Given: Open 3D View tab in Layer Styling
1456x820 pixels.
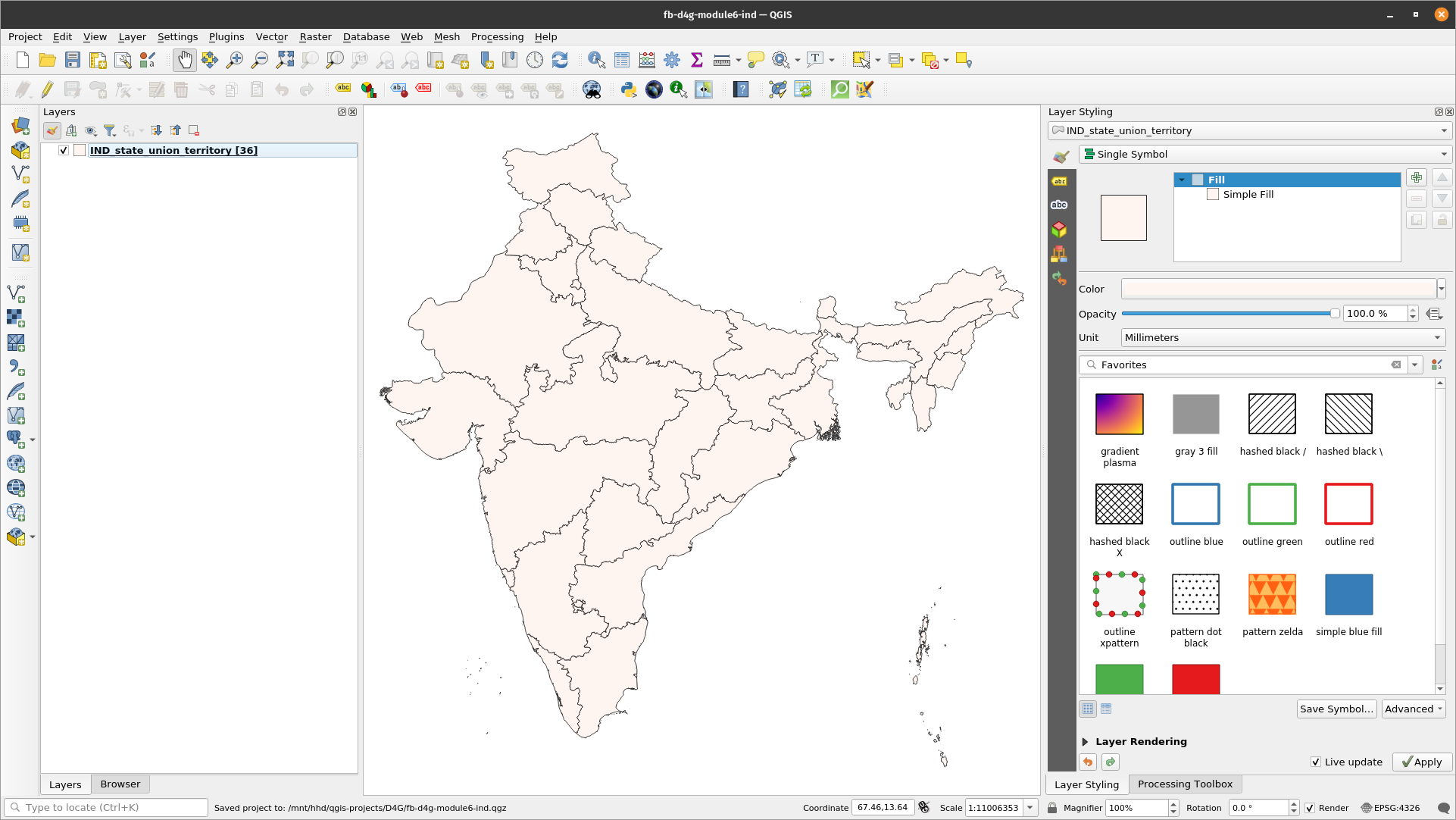Looking at the screenshot, I should pyautogui.click(x=1059, y=230).
